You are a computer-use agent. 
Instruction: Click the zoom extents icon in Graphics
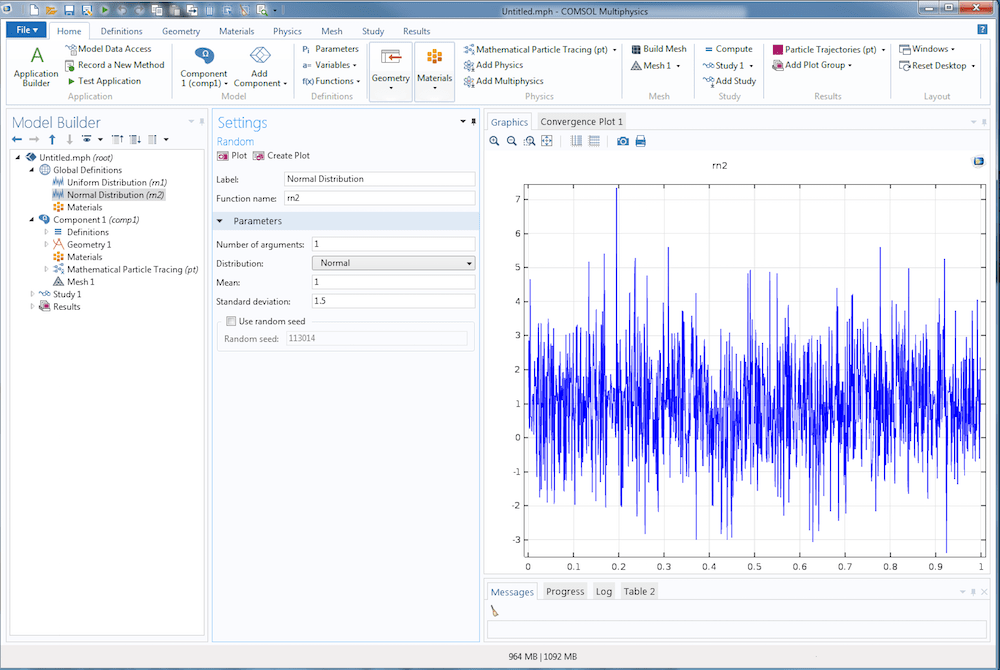(x=547, y=141)
